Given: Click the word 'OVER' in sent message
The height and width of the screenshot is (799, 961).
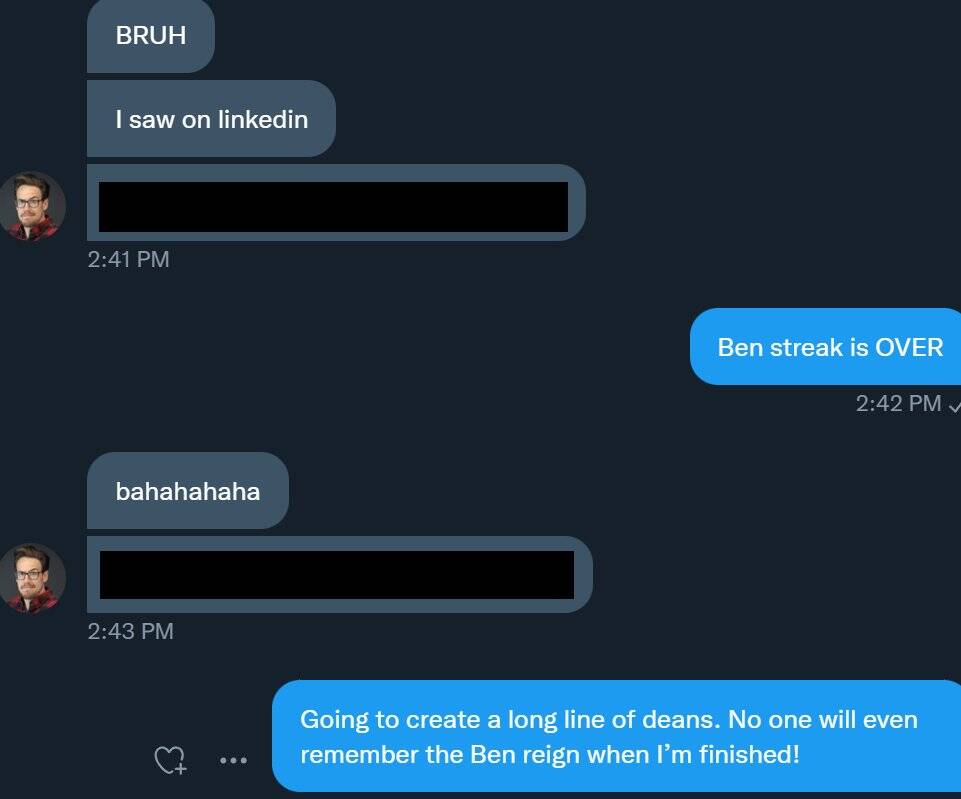Looking at the screenshot, I should [909, 347].
